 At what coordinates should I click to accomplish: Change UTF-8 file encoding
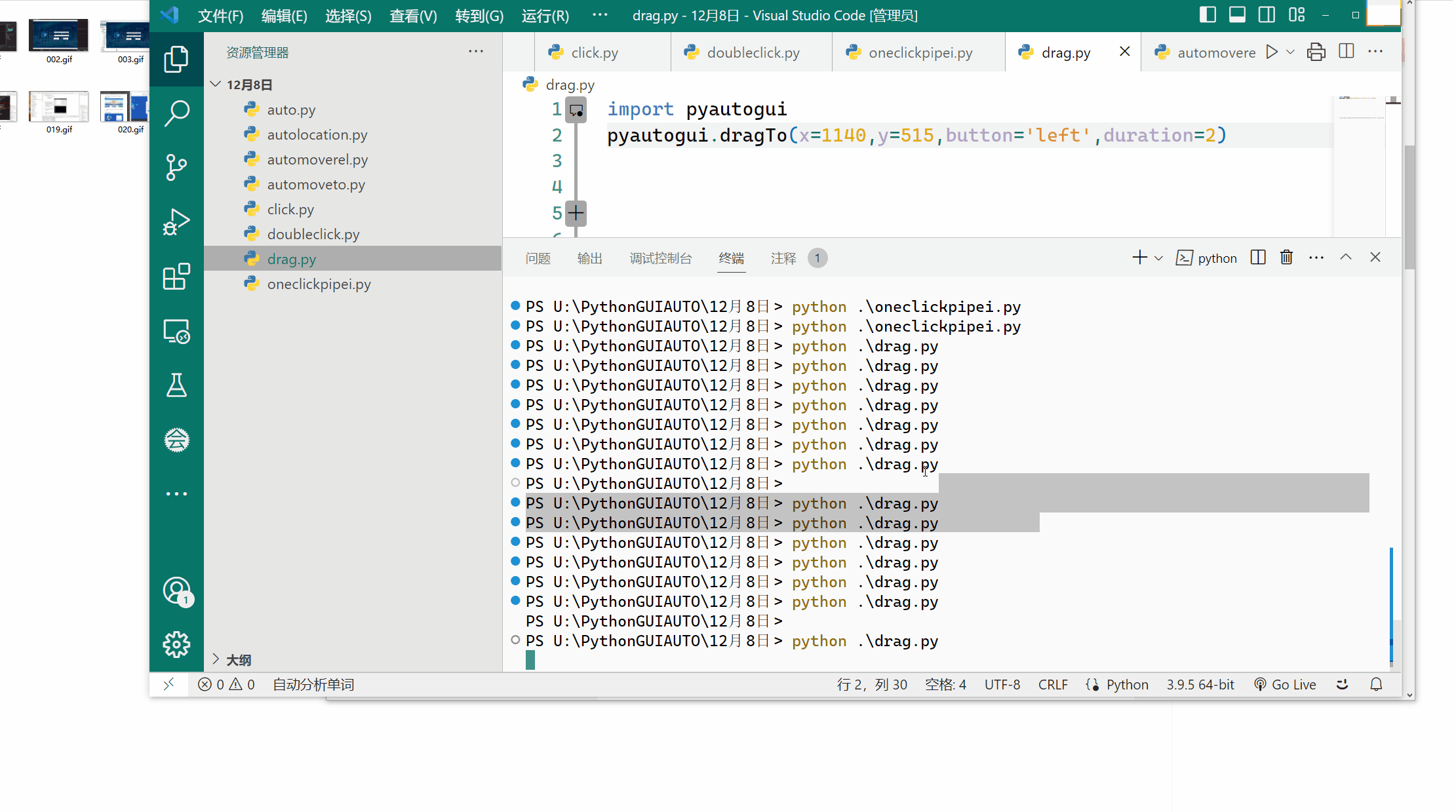tap(1002, 684)
